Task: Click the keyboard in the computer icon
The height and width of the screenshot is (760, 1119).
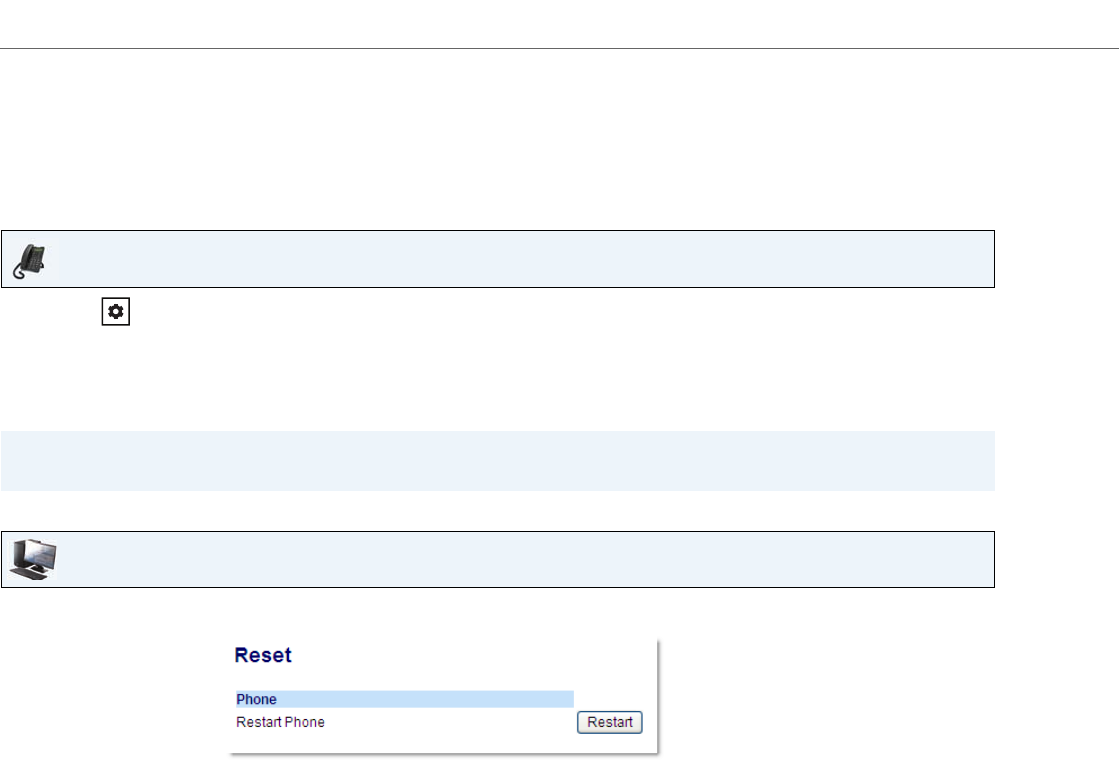Action: click(28, 575)
